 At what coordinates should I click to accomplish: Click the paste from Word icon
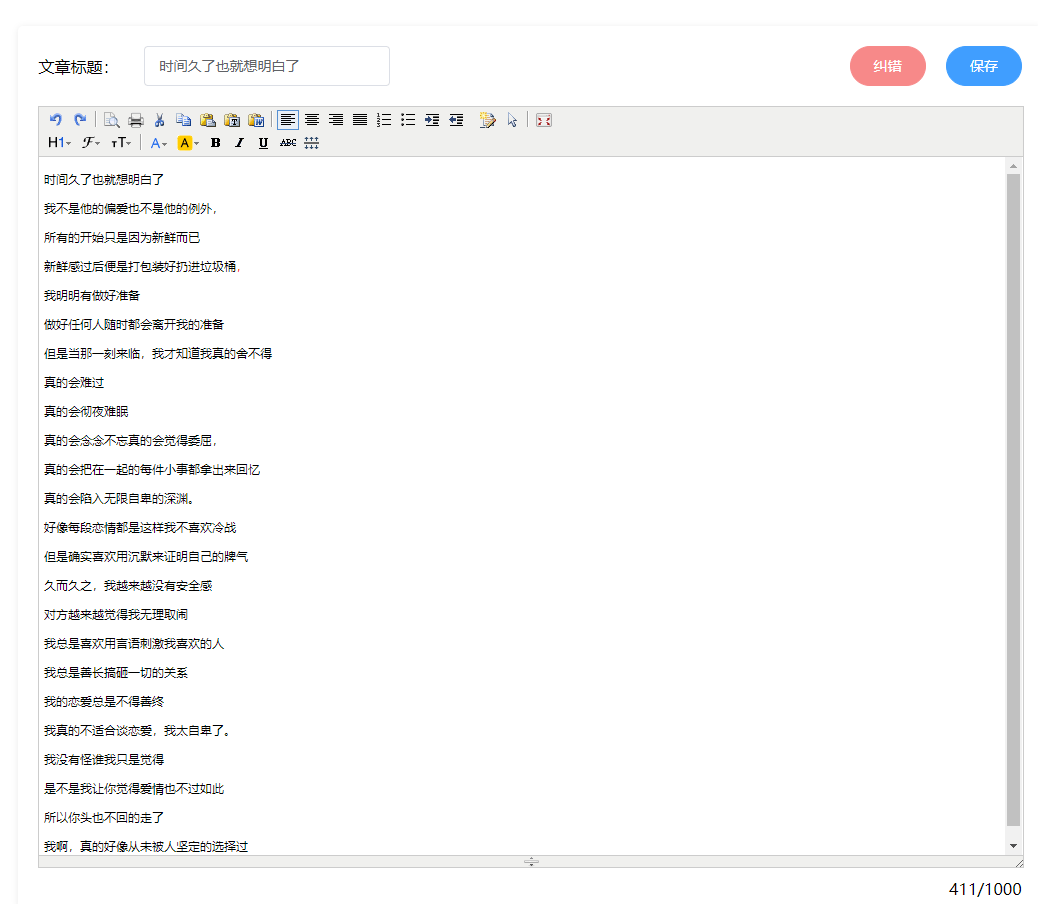tap(256, 120)
